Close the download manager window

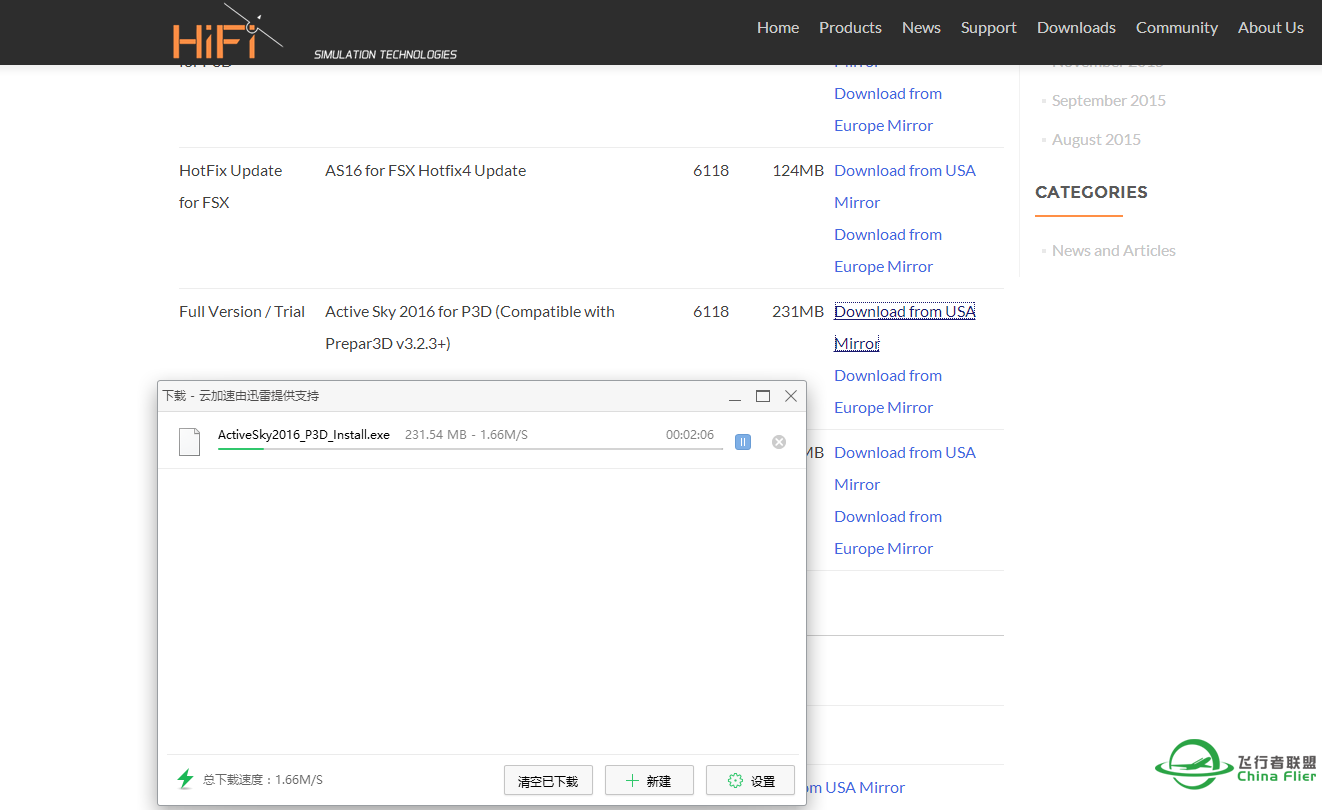(791, 396)
